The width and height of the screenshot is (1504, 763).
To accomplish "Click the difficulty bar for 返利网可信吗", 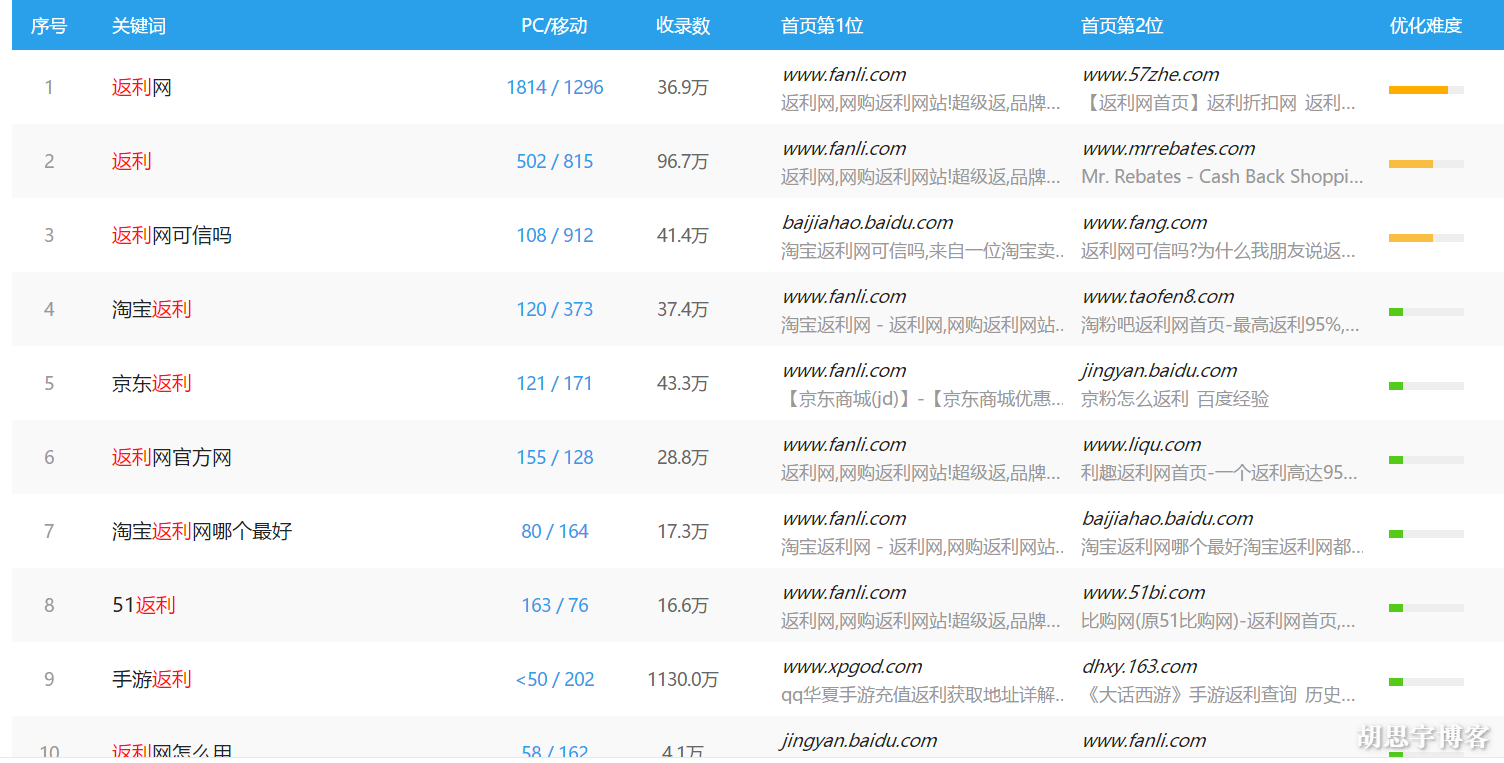I will [x=1426, y=238].
